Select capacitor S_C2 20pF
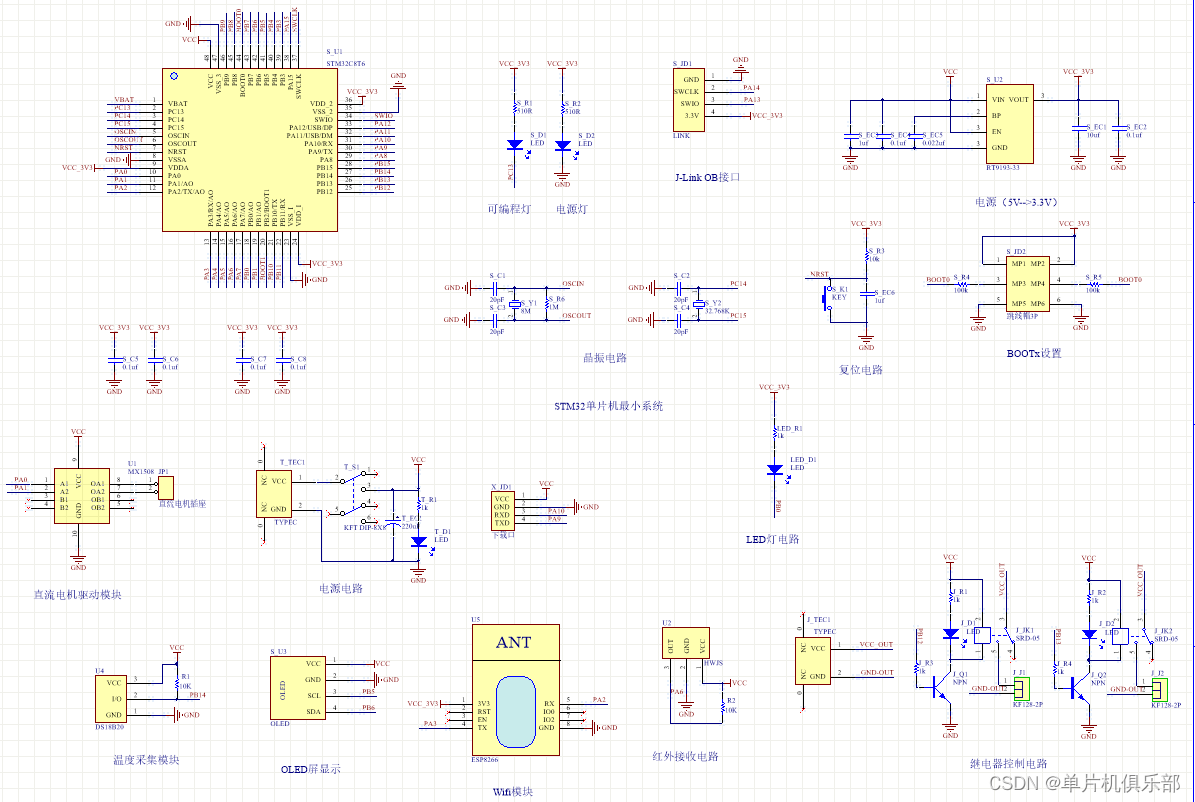The image size is (1195, 802). click(680, 288)
